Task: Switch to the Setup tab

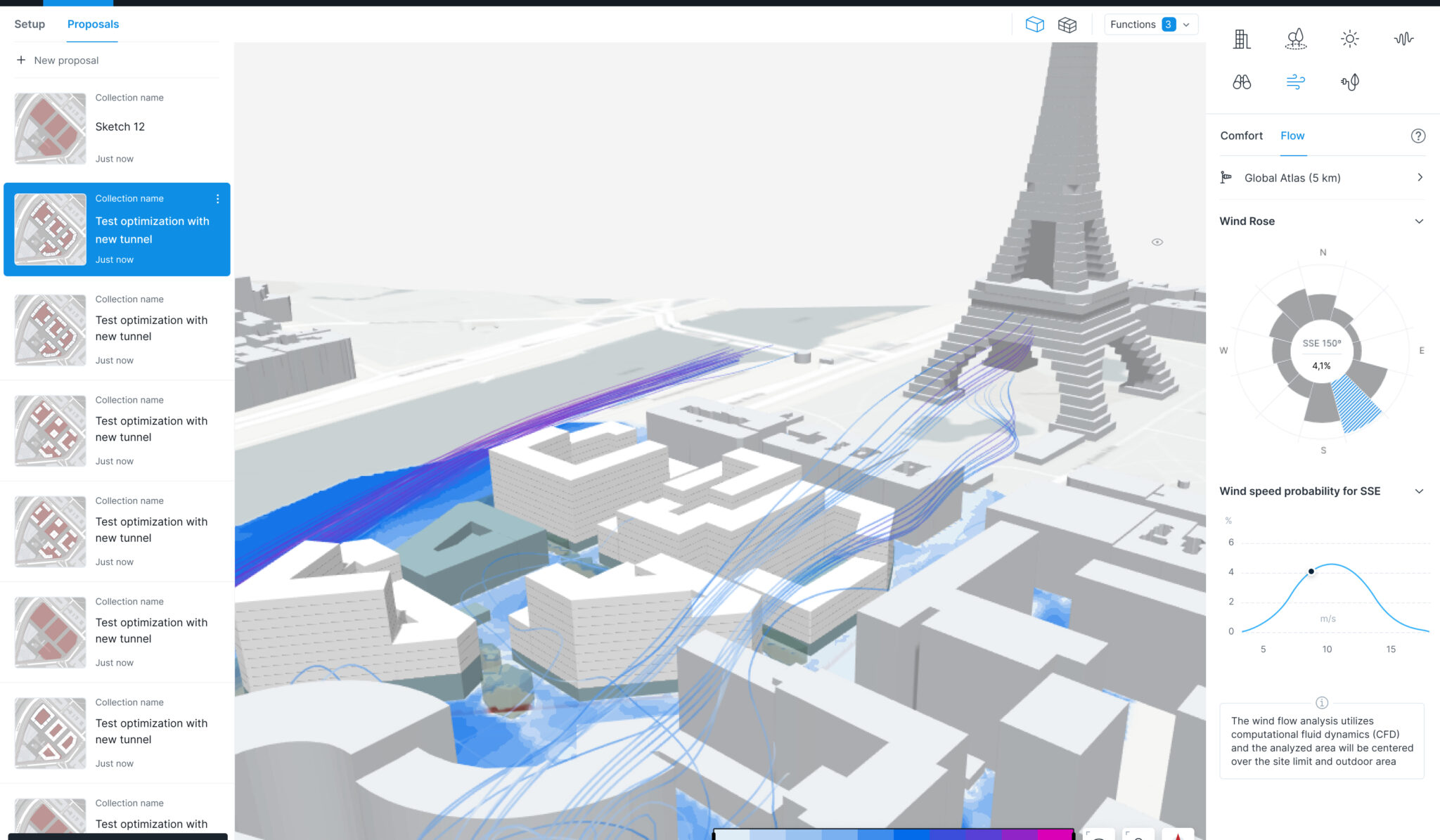Action: tap(30, 25)
